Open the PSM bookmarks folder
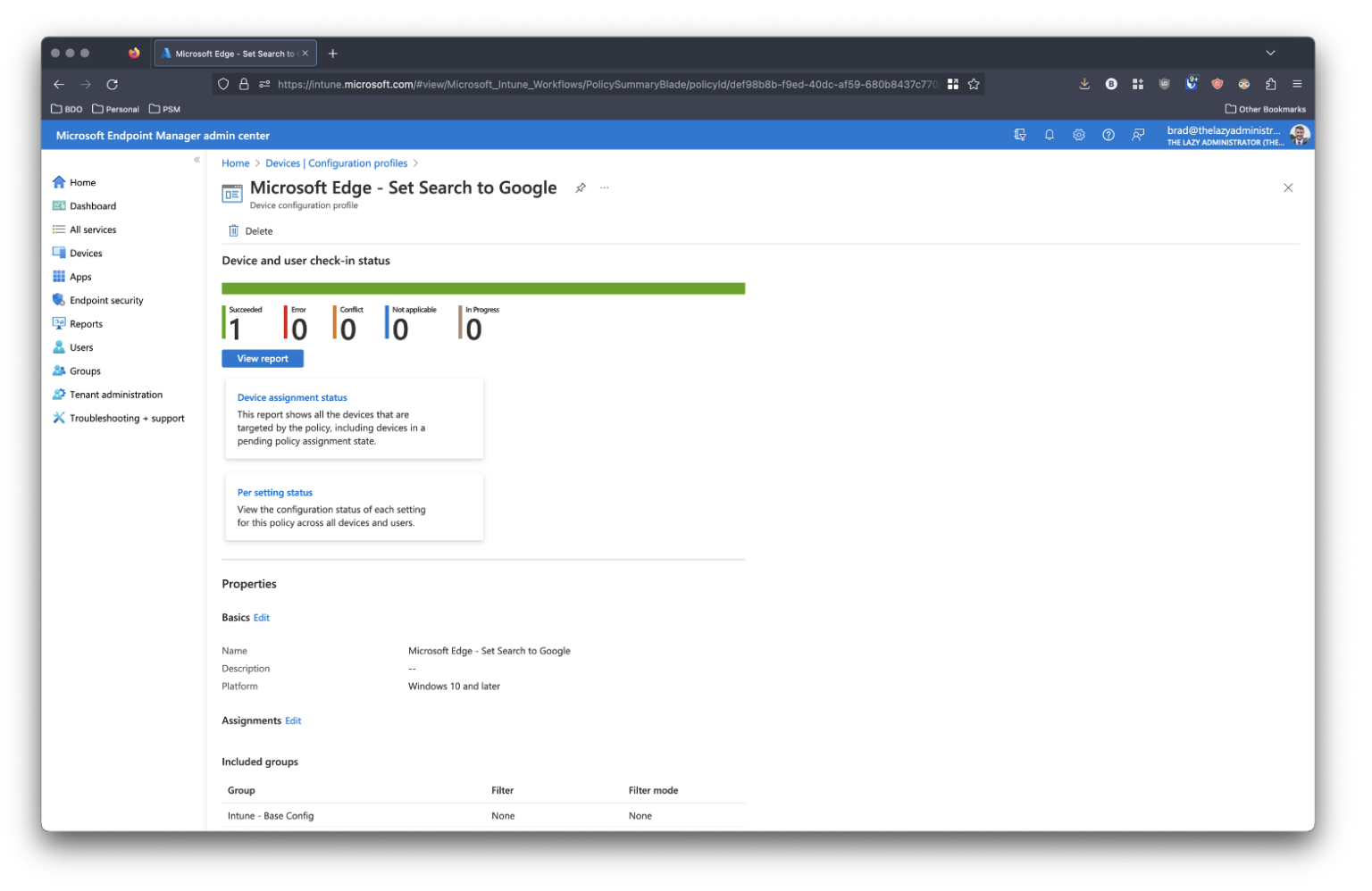This screenshot has height=891, width=1372. [x=164, y=109]
